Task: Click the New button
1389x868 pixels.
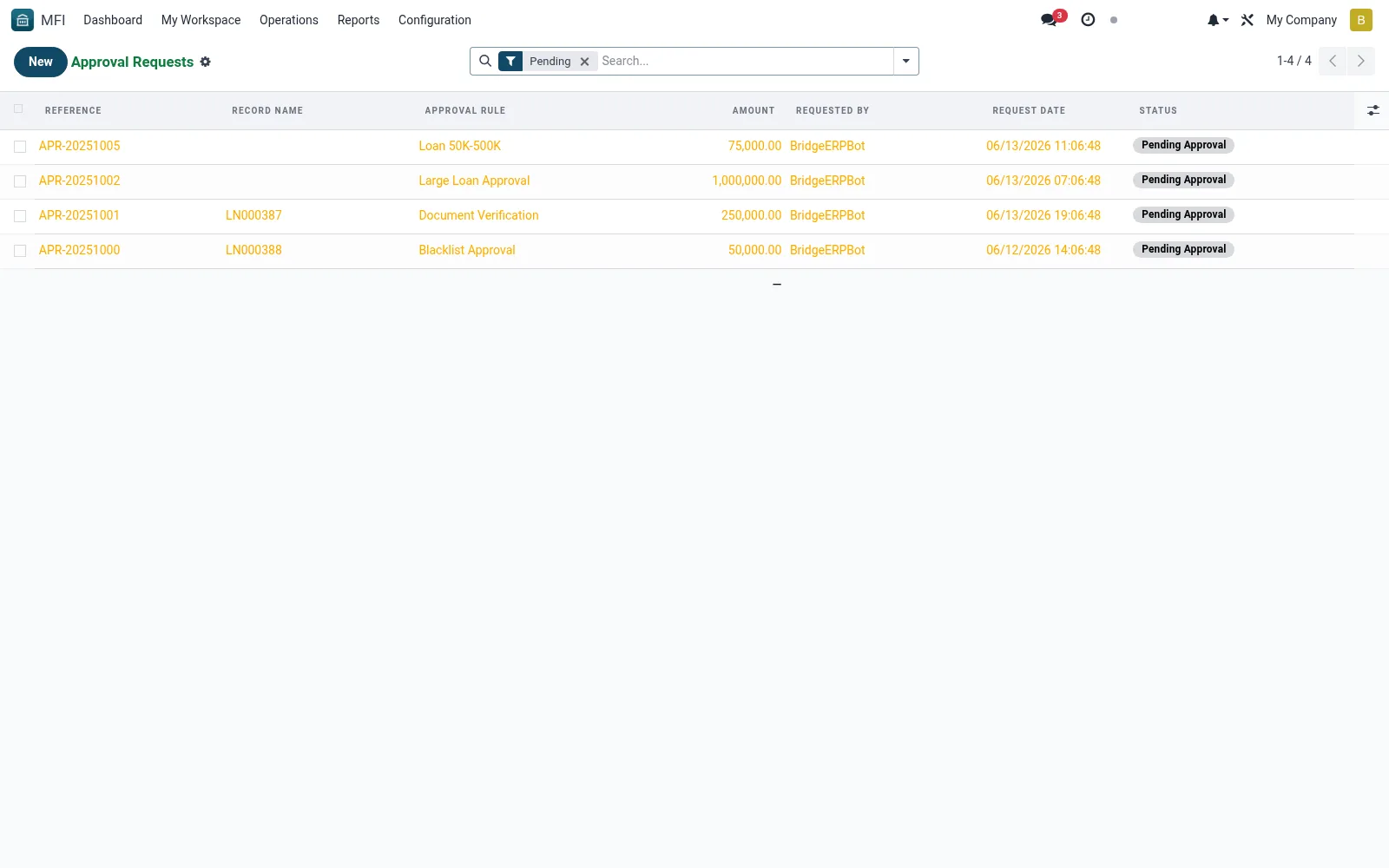Action: point(41,62)
